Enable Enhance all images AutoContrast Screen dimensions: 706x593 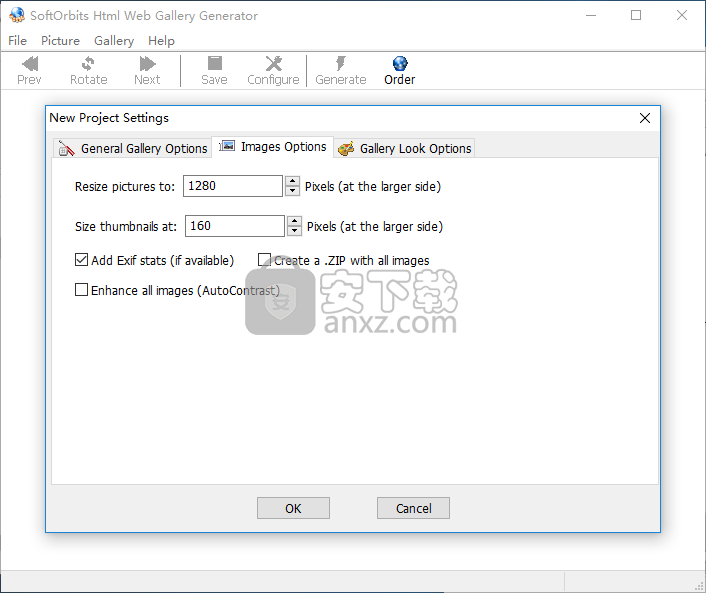(81, 290)
